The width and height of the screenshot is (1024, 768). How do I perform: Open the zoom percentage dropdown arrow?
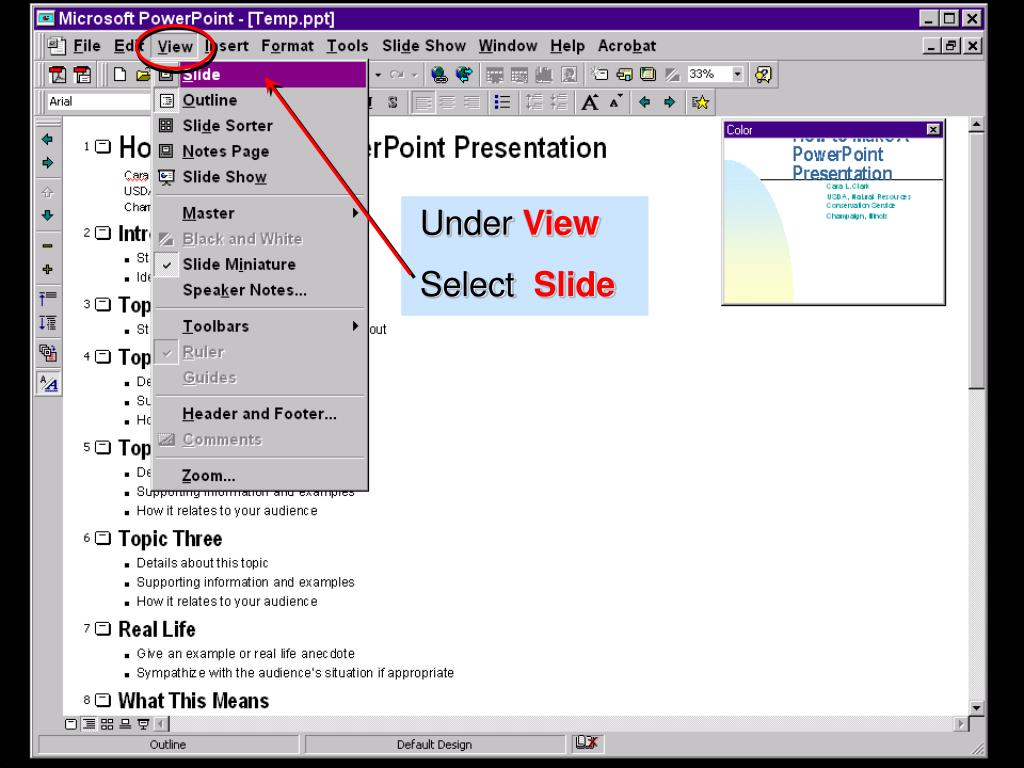click(737, 74)
